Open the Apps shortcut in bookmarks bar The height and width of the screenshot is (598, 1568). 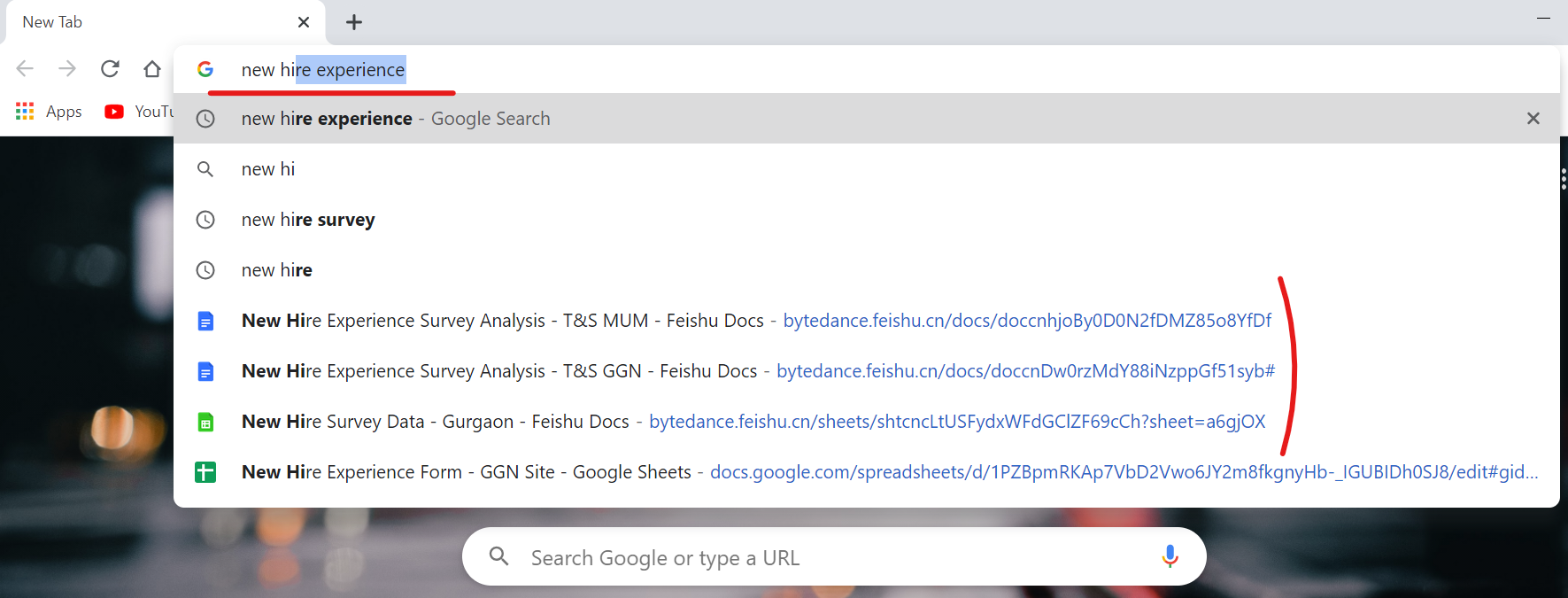[50, 112]
